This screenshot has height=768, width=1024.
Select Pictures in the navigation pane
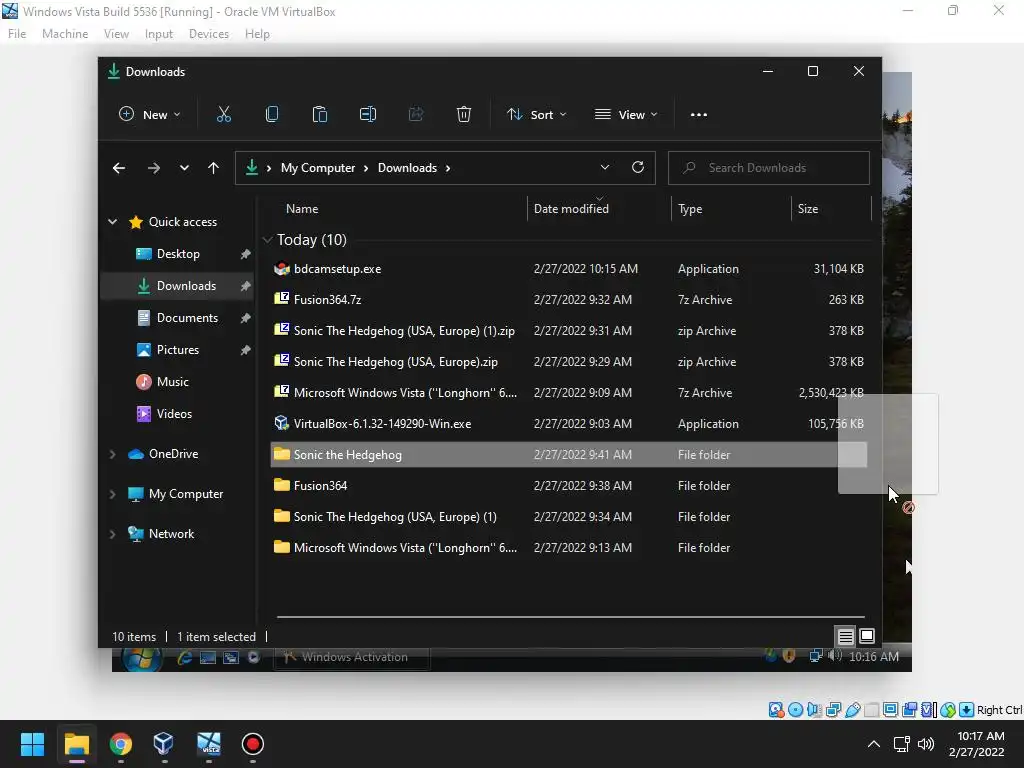pyautogui.click(x=177, y=350)
